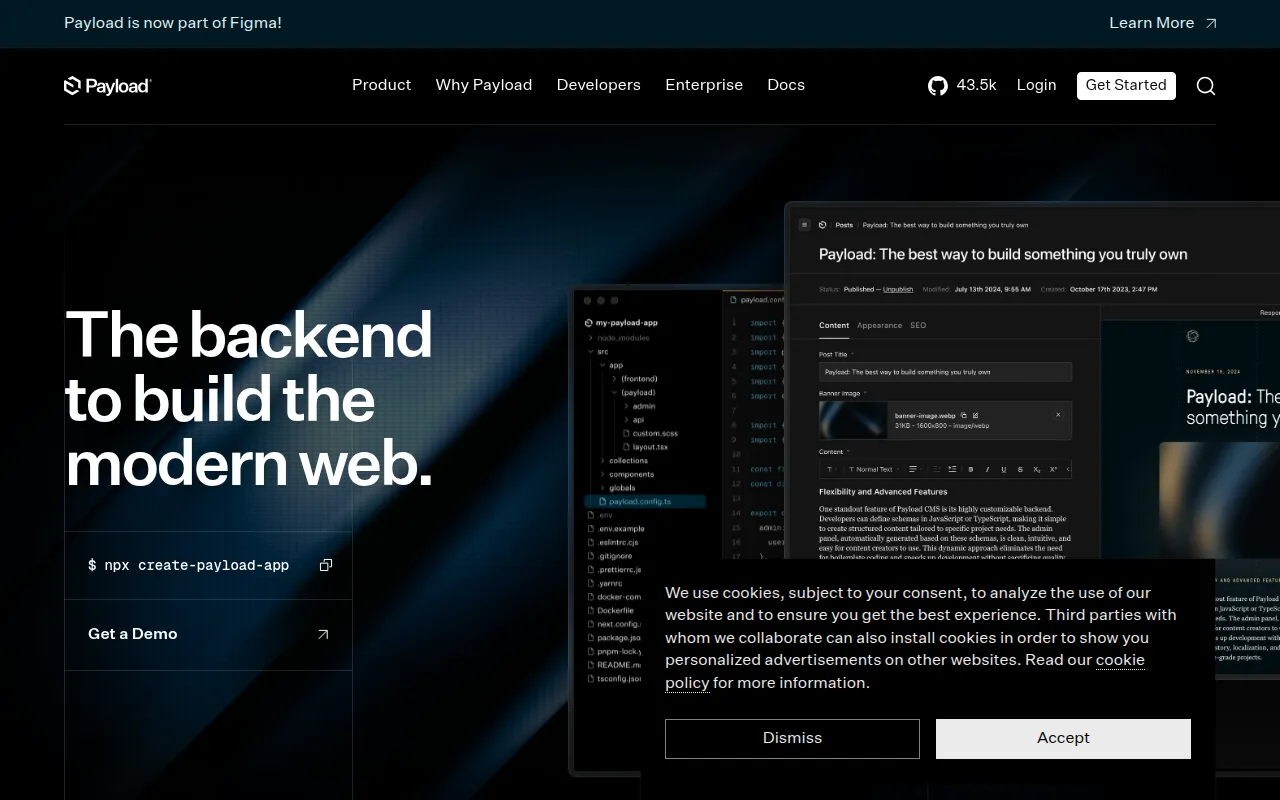Expand the node_modules folder chevron
This screenshot has height=800, width=1280.
(x=590, y=338)
